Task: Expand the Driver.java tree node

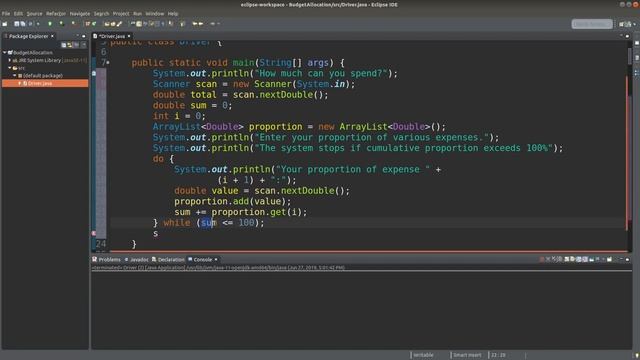Action: [x=19, y=83]
